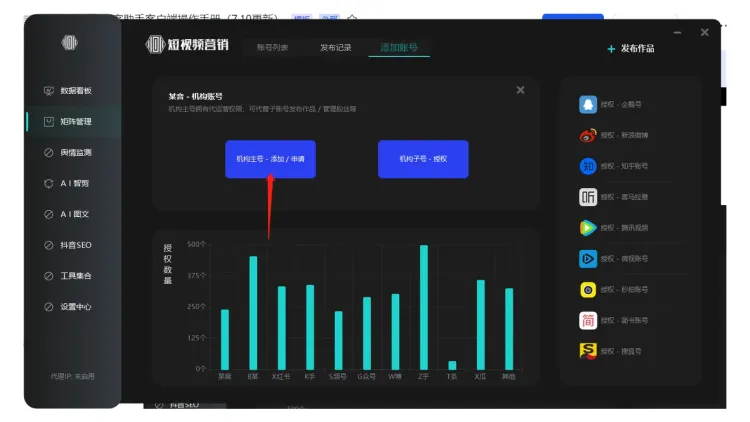Click the QQ penguin authorization icon
Viewport: 750px width, 422px height.
pos(588,104)
